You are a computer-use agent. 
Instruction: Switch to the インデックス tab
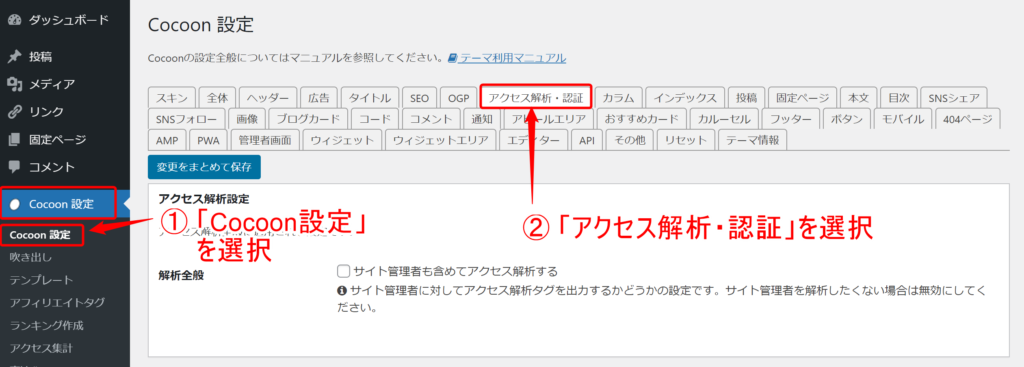tap(686, 98)
